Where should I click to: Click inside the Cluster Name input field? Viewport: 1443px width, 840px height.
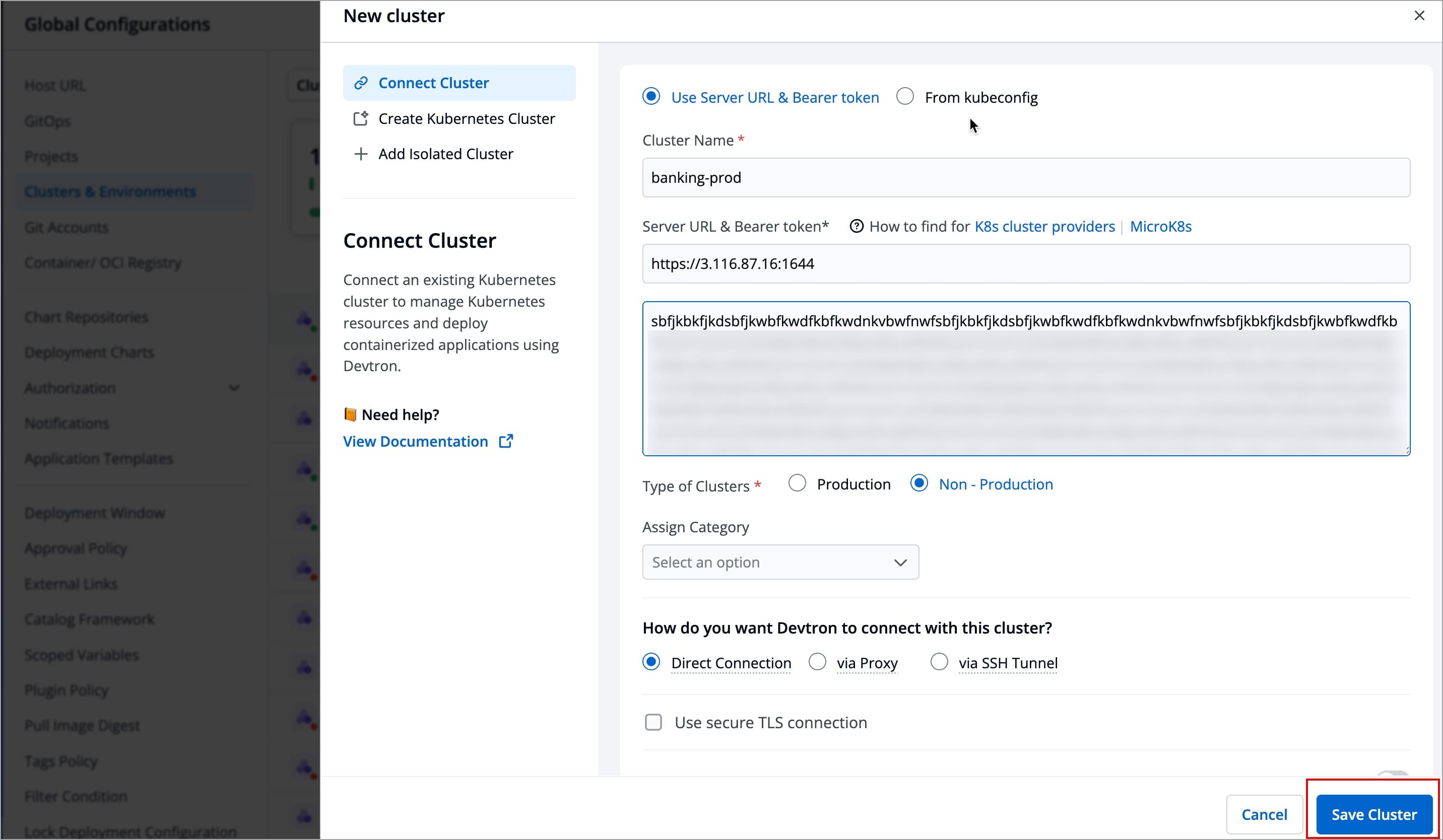(1025, 177)
